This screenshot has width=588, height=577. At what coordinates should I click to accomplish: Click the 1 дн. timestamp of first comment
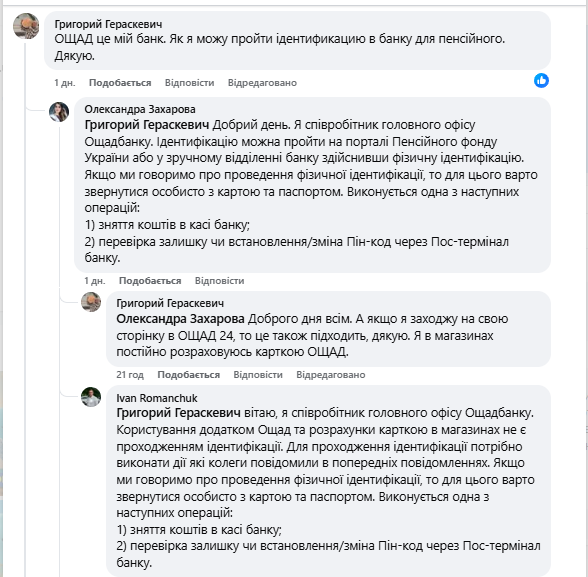pos(65,82)
